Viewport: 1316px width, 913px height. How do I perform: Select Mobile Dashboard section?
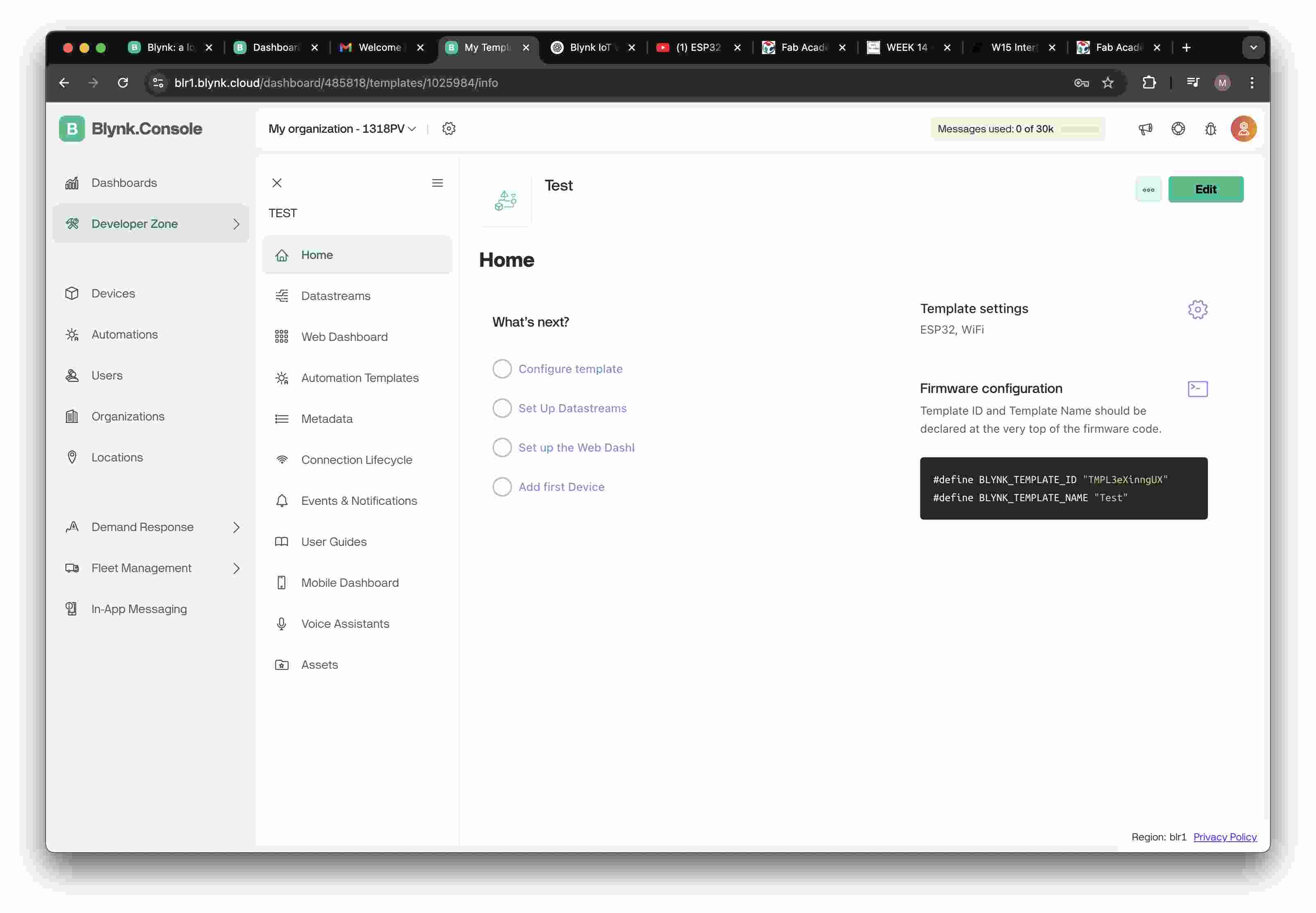tap(357, 583)
